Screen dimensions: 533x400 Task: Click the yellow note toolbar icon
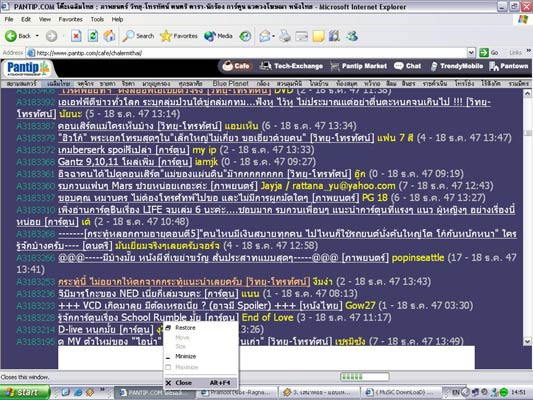[318, 36]
